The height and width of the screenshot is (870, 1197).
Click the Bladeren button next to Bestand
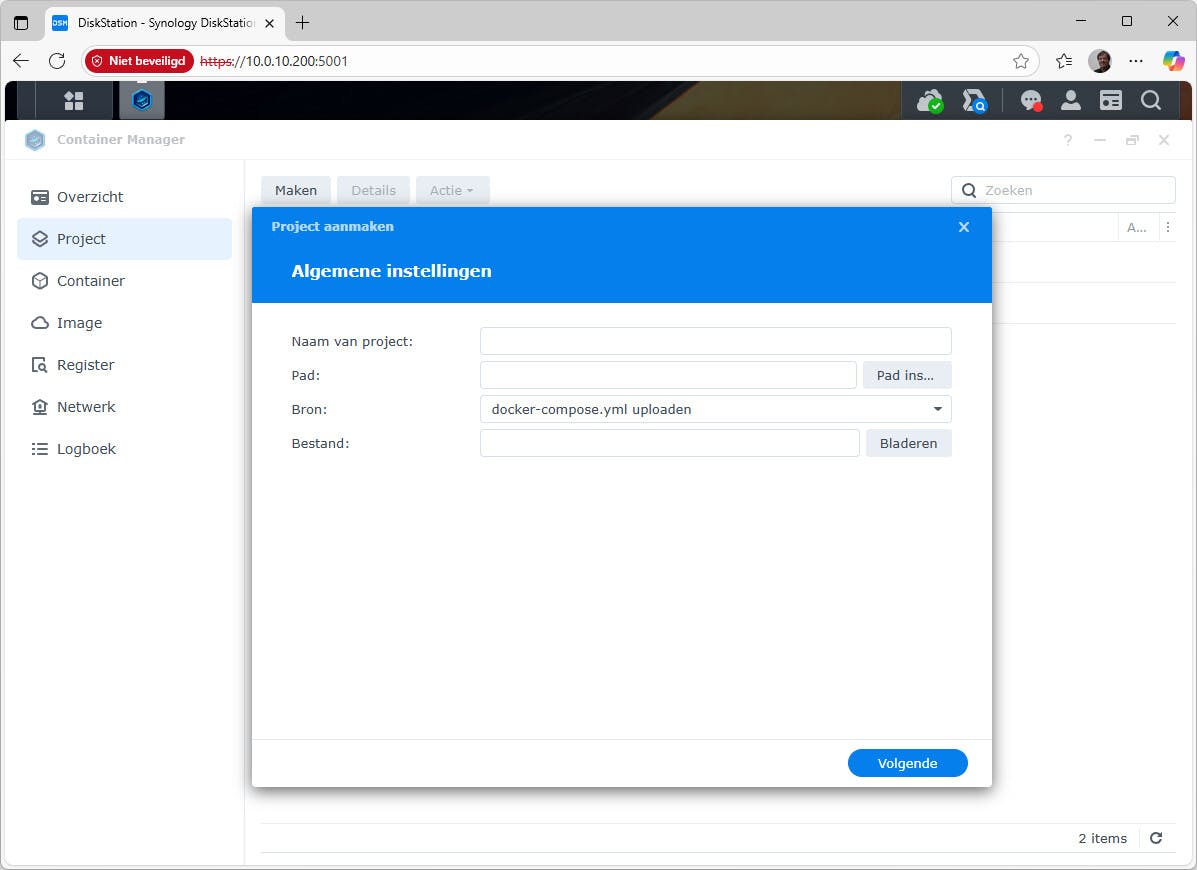click(908, 443)
